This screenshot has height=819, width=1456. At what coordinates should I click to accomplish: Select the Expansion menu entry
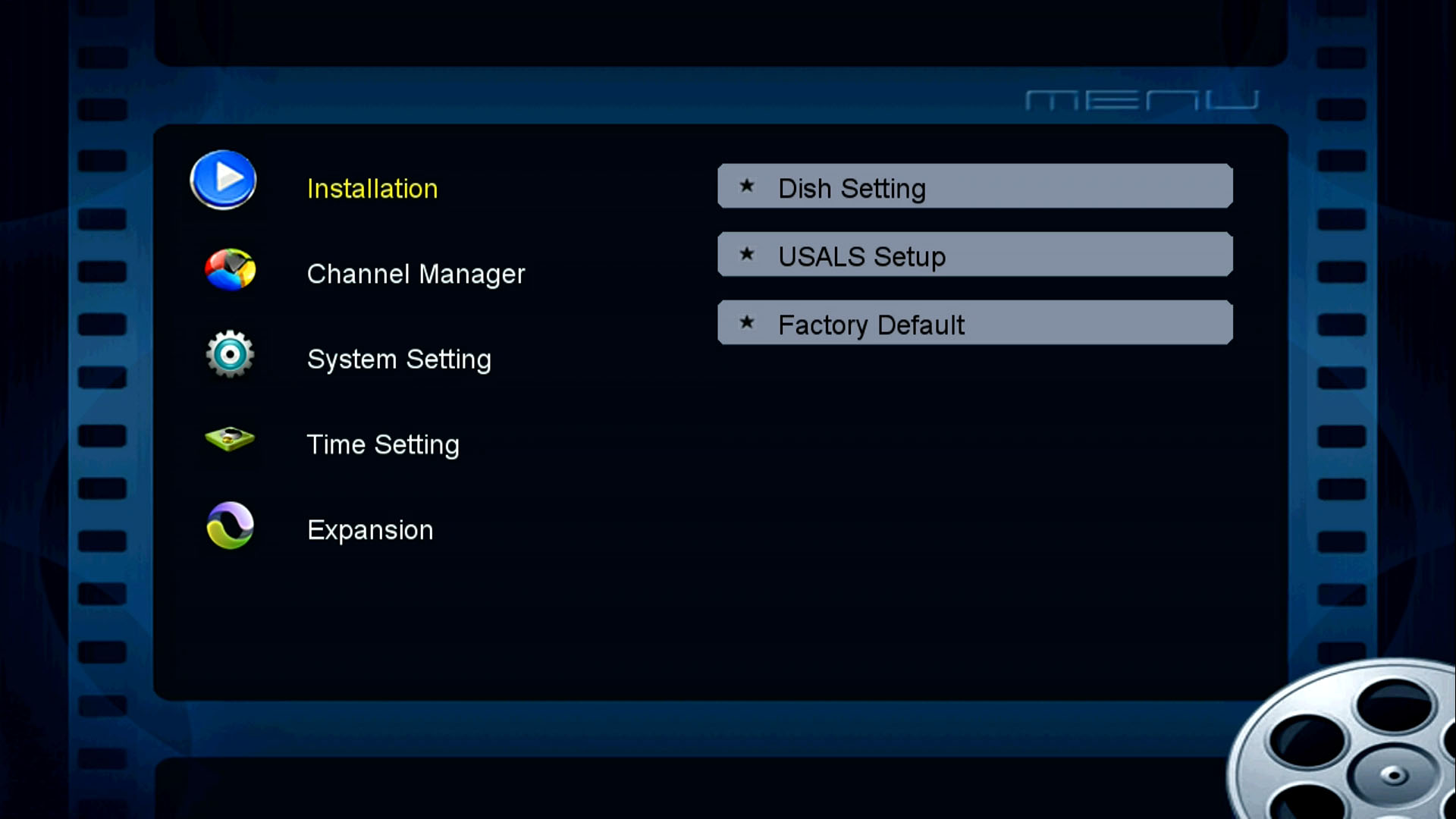coord(370,530)
